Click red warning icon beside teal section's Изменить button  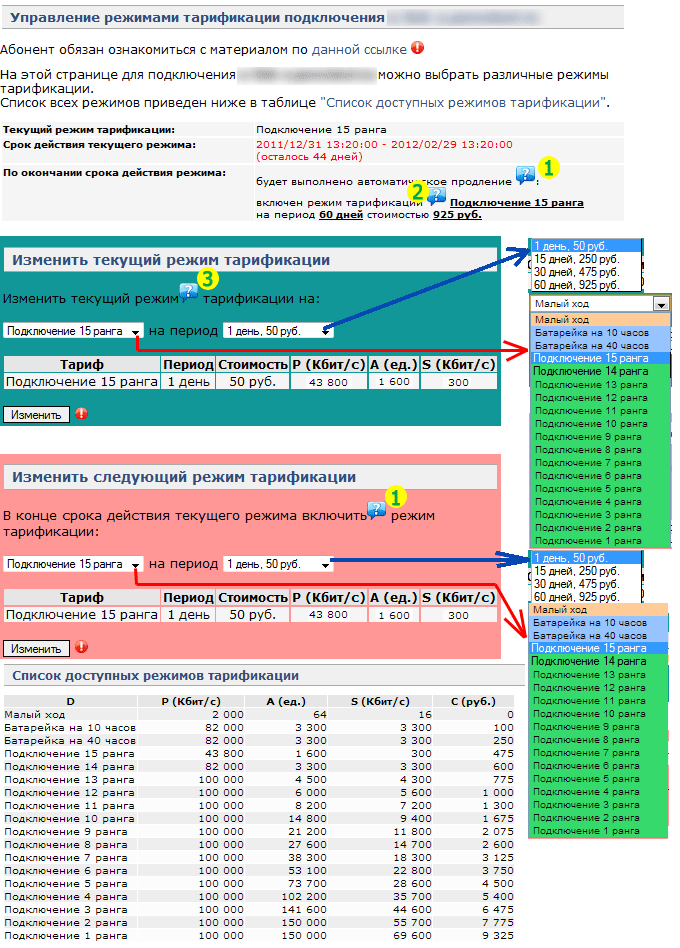[82, 414]
